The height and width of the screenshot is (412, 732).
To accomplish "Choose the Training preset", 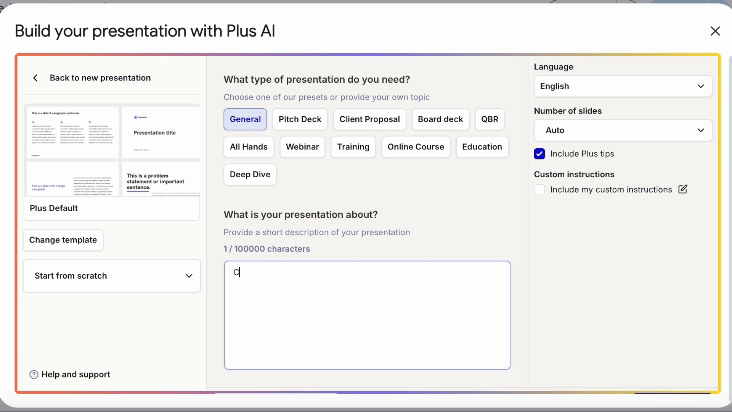I will 353,147.
